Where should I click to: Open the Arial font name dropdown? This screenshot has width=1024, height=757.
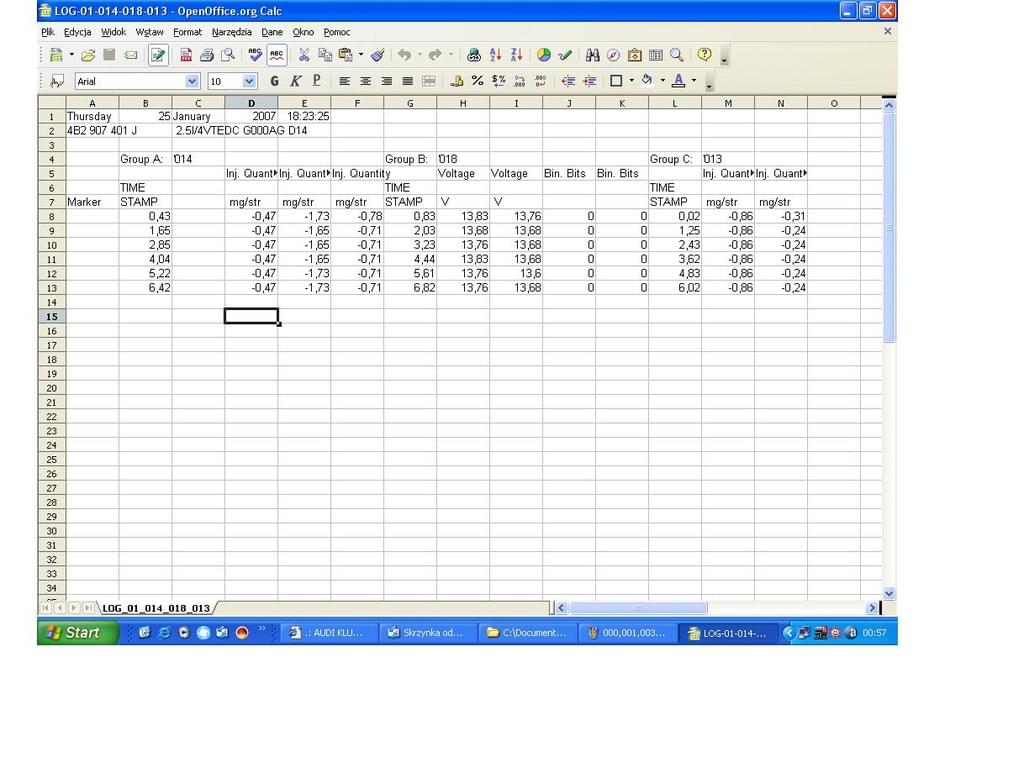[192, 81]
